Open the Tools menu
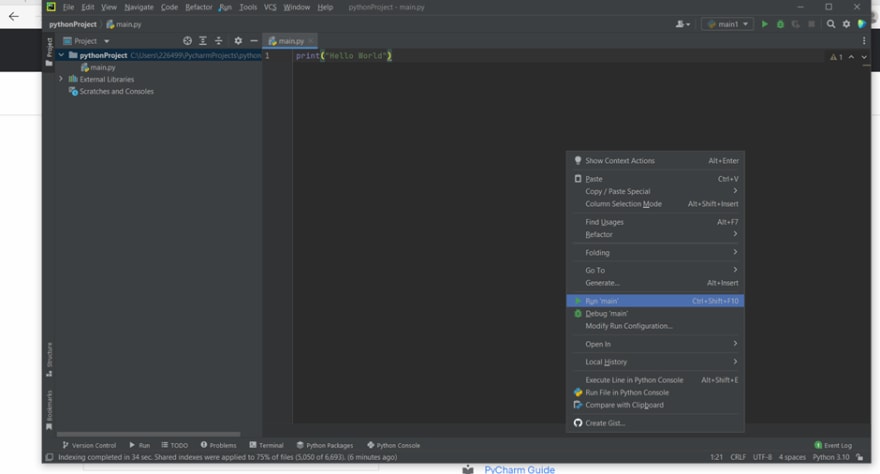Viewport: 880px width, 474px height. tap(248, 7)
